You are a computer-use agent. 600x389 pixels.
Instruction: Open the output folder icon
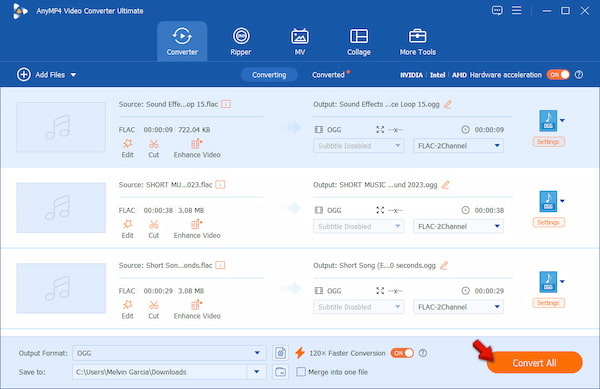tap(280, 372)
